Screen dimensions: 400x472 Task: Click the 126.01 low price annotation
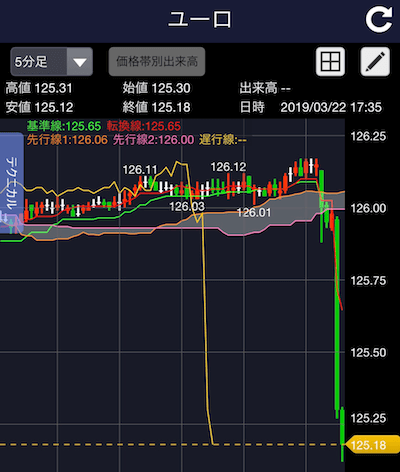[x=254, y=212]
